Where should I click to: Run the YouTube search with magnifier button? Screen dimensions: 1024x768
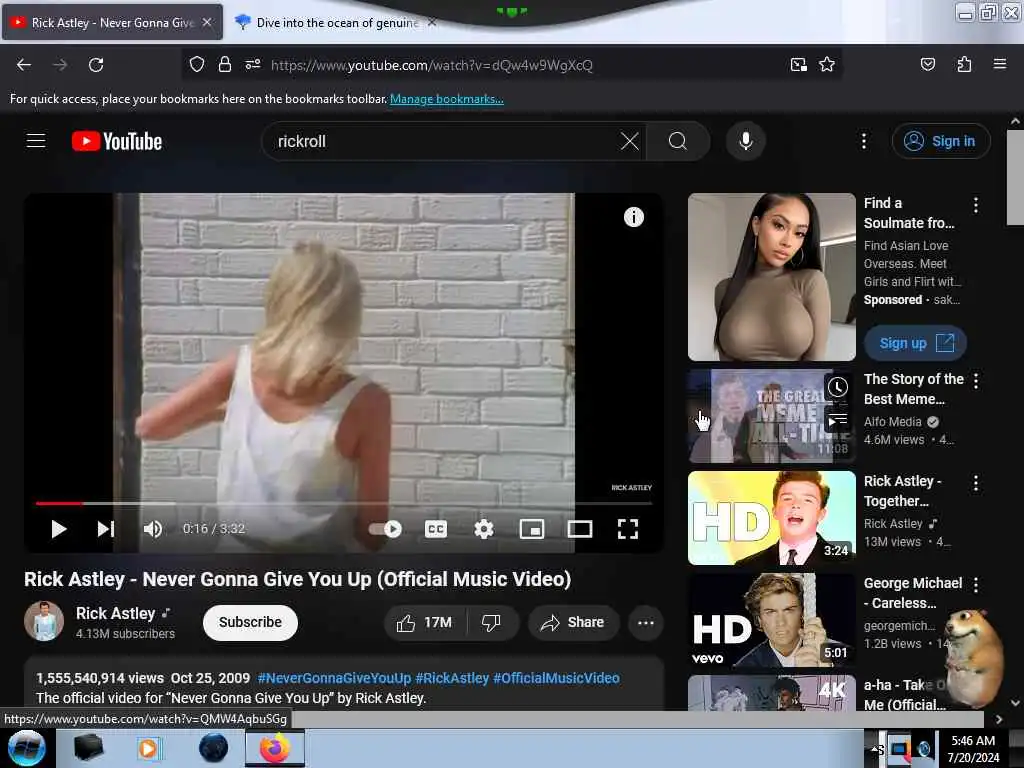678,141
